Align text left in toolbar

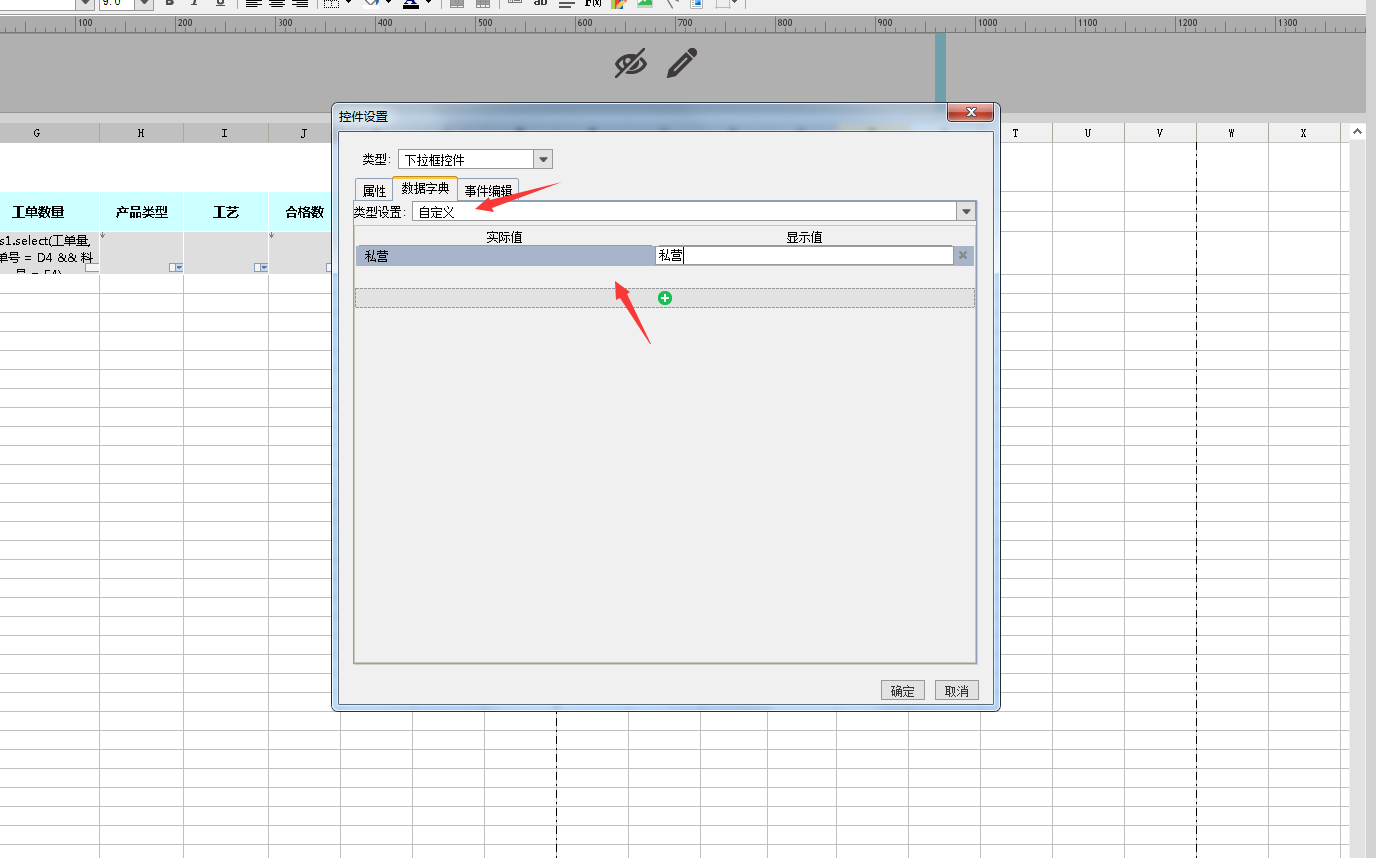254,4
